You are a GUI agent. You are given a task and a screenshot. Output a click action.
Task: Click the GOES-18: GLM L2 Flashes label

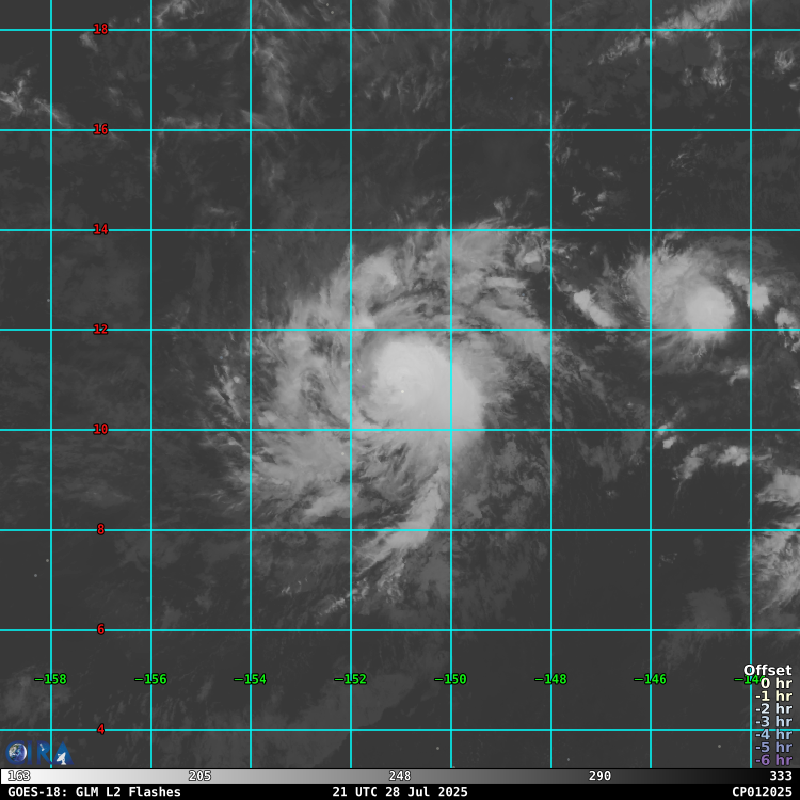pyautogui.click(x=94, y=792)
